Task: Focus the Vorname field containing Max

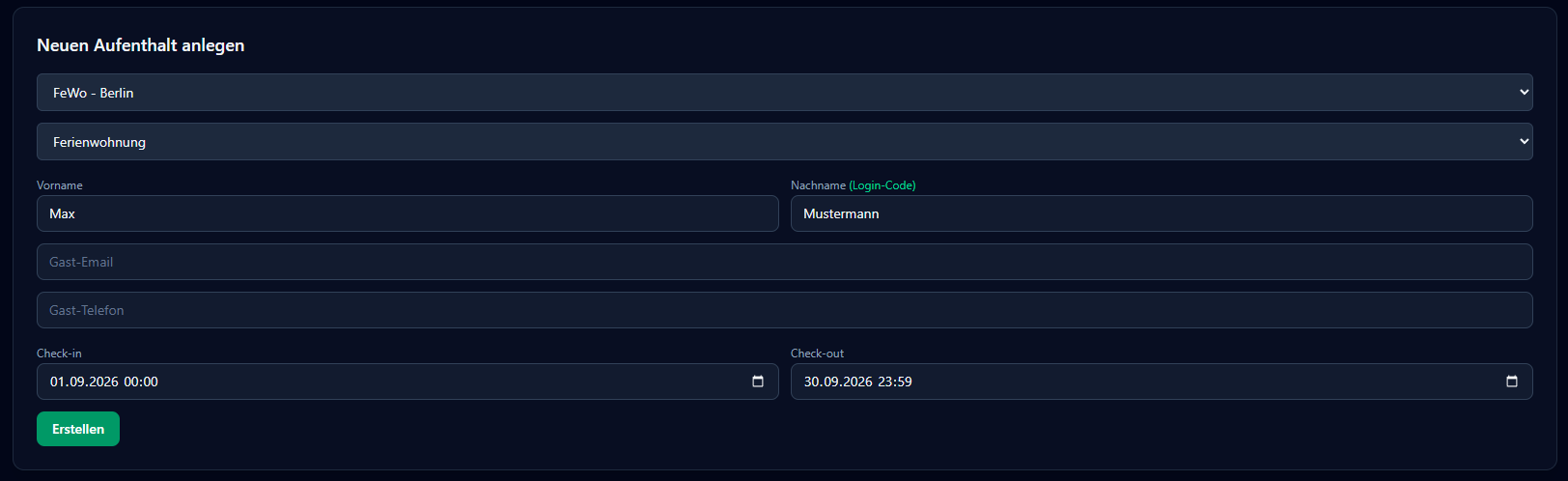Action: point(407,213)
